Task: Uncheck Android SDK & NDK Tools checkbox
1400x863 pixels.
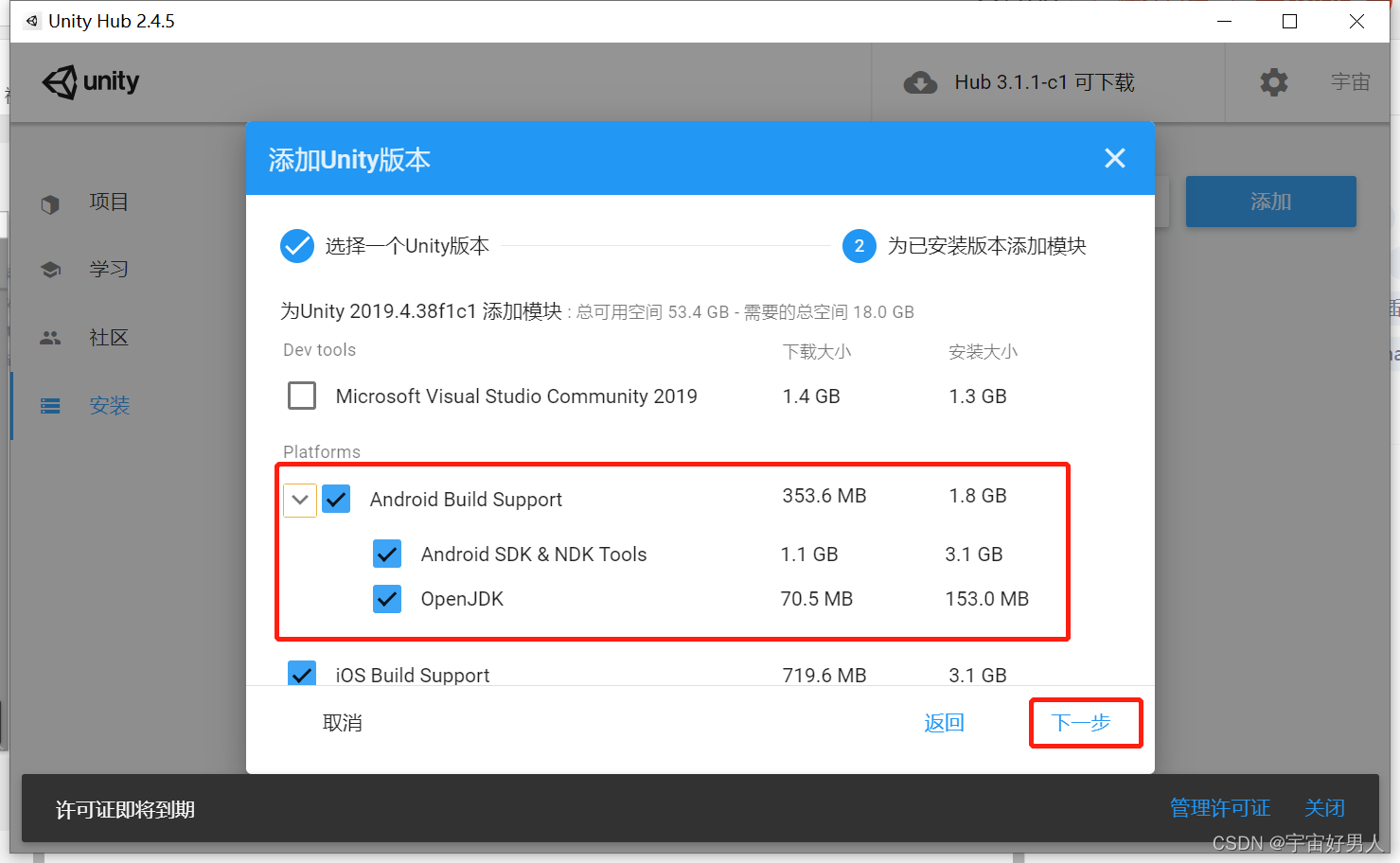Action: (x=387, y=554)
